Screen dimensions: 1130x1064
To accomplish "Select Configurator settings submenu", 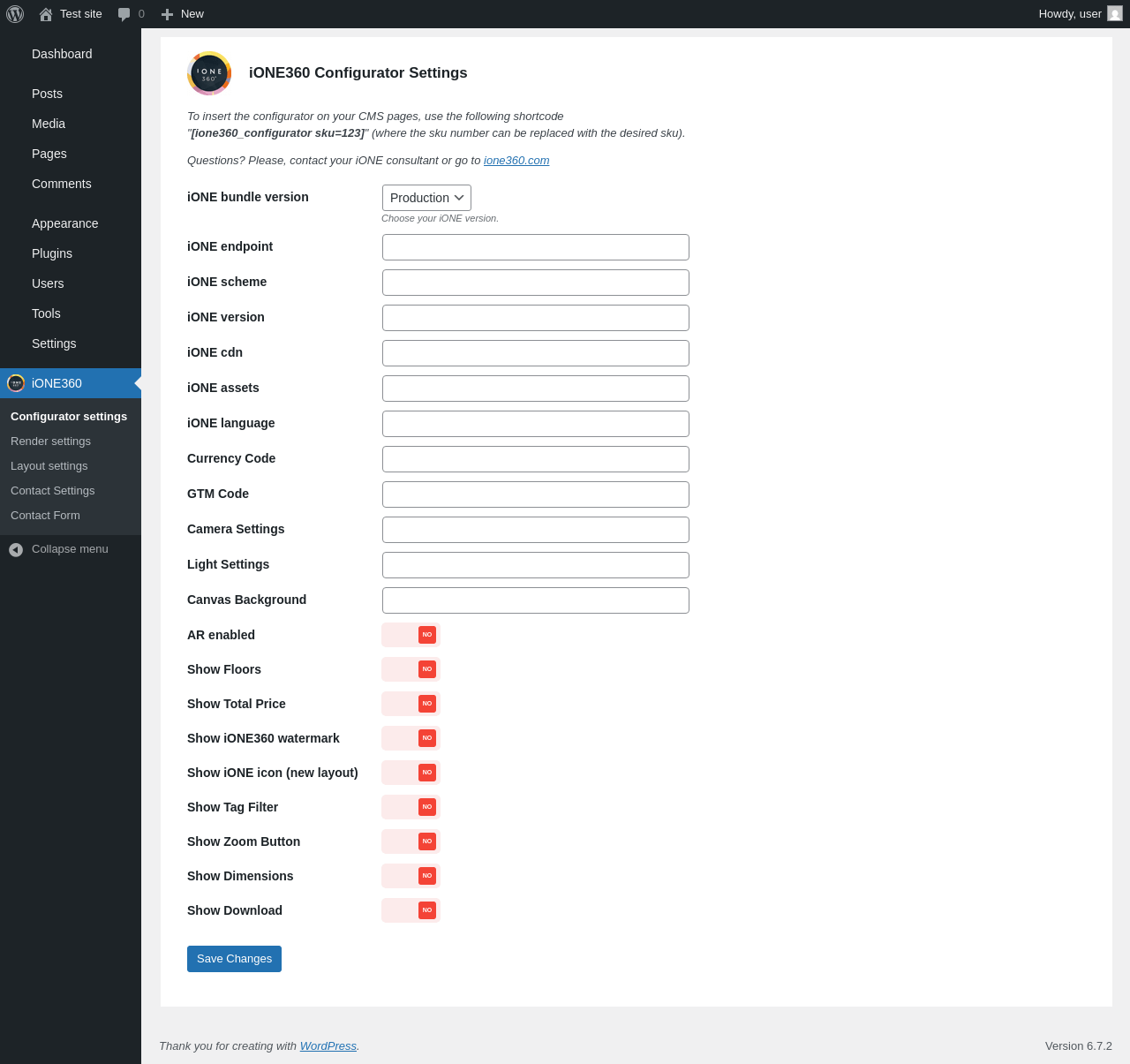I will point(69,417).
